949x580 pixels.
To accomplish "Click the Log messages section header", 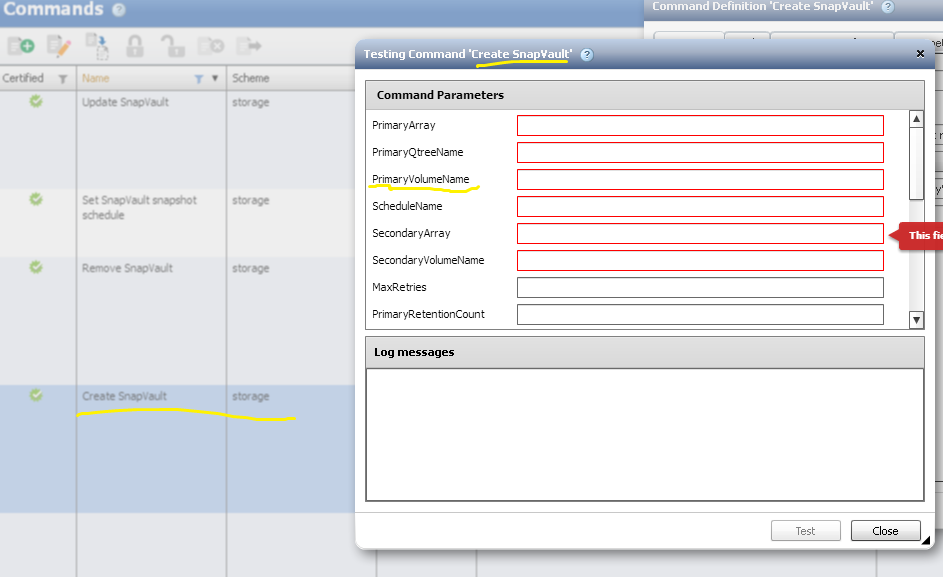I will click(645, 352).
